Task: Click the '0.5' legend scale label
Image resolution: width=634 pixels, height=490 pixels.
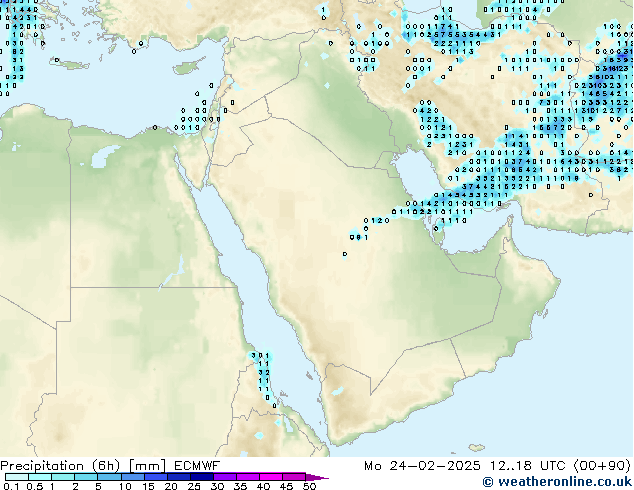Action: point(34,486)
